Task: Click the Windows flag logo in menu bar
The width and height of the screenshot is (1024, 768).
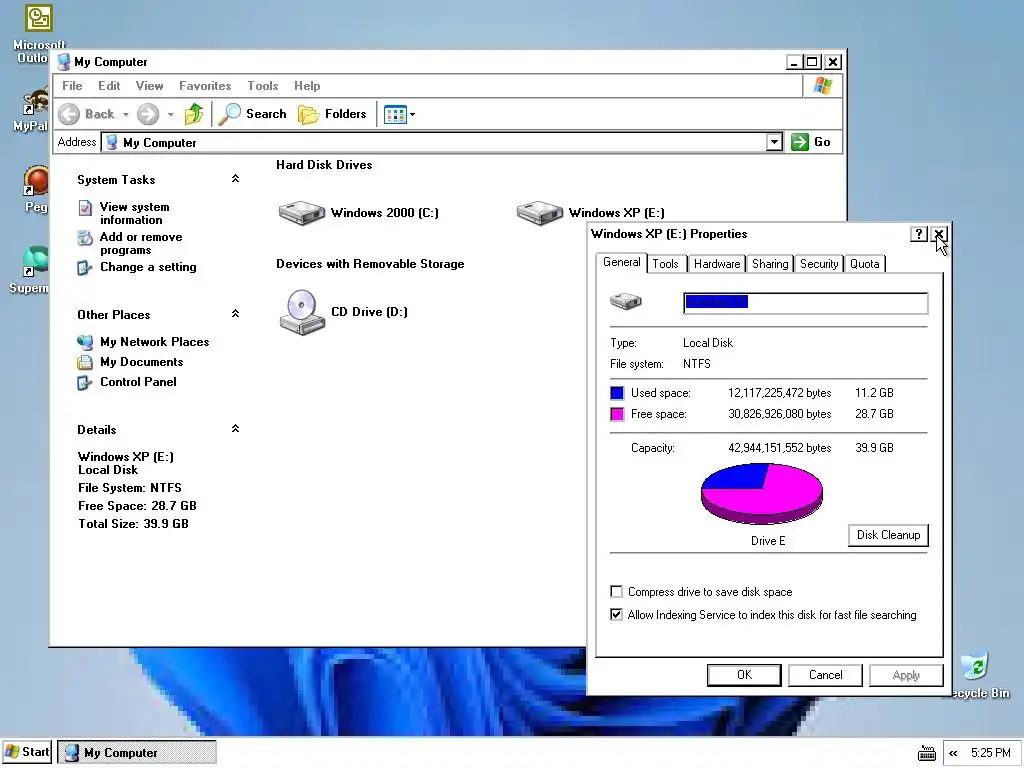Action: (x=822, y=86)
